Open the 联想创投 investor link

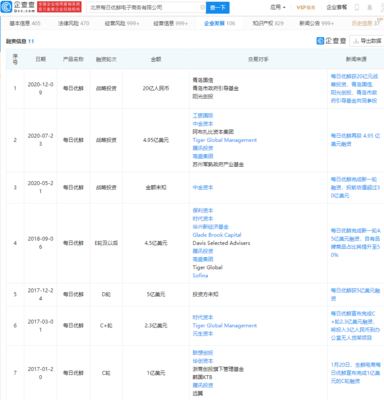click(x=203, y=353)
